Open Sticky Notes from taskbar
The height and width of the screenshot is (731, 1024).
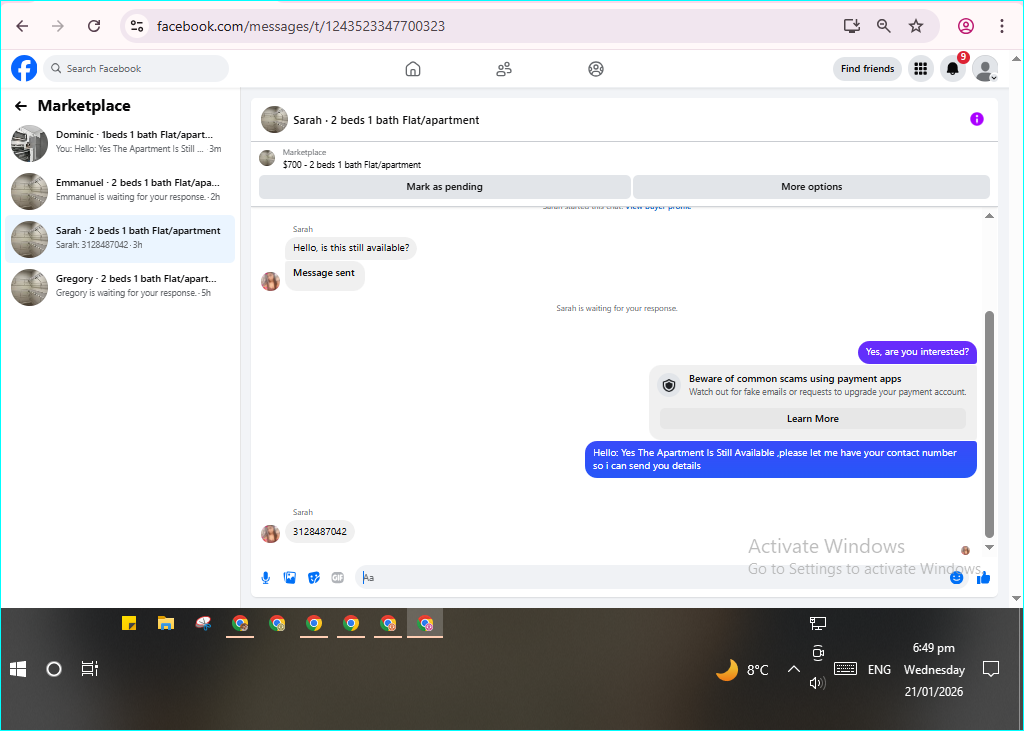pyautogui.click(x=129, y=623)
